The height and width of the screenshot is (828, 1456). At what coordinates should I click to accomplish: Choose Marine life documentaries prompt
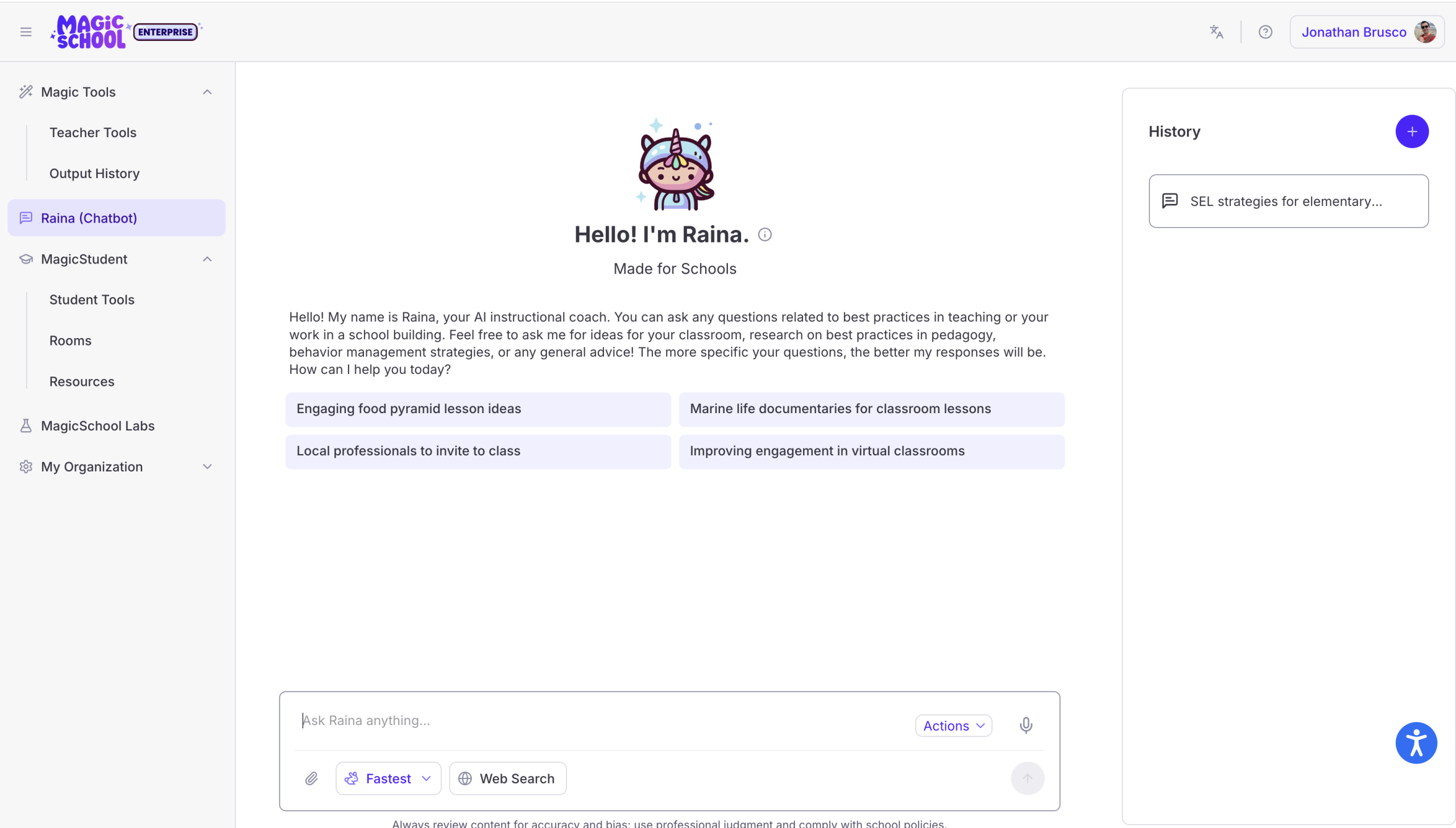[871, 409]
